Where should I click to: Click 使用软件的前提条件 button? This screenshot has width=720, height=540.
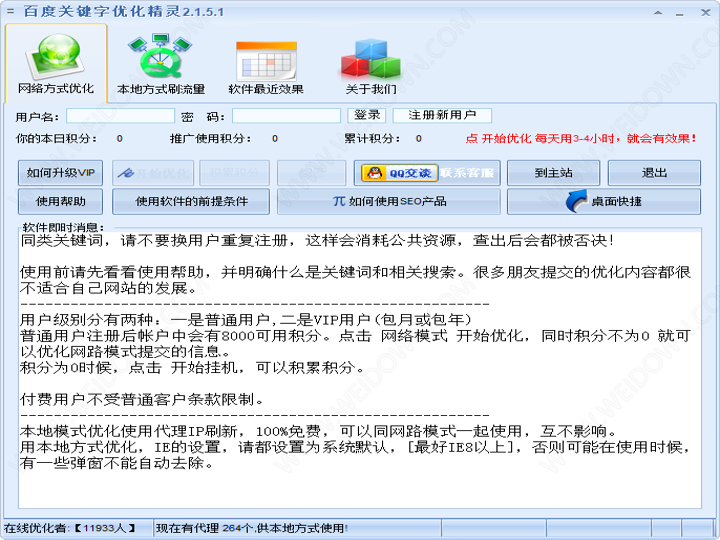click(191, 202)
